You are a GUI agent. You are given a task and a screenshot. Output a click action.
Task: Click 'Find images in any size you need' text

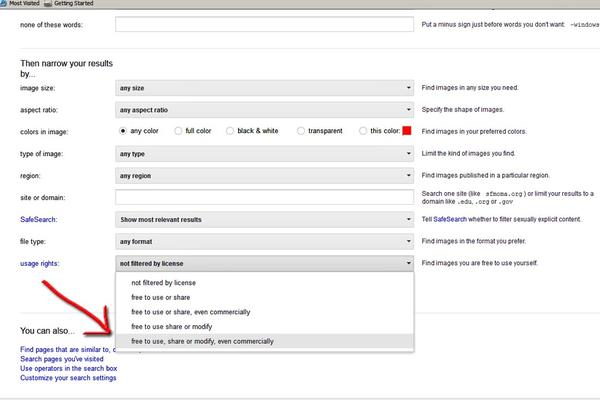(470, 88)
